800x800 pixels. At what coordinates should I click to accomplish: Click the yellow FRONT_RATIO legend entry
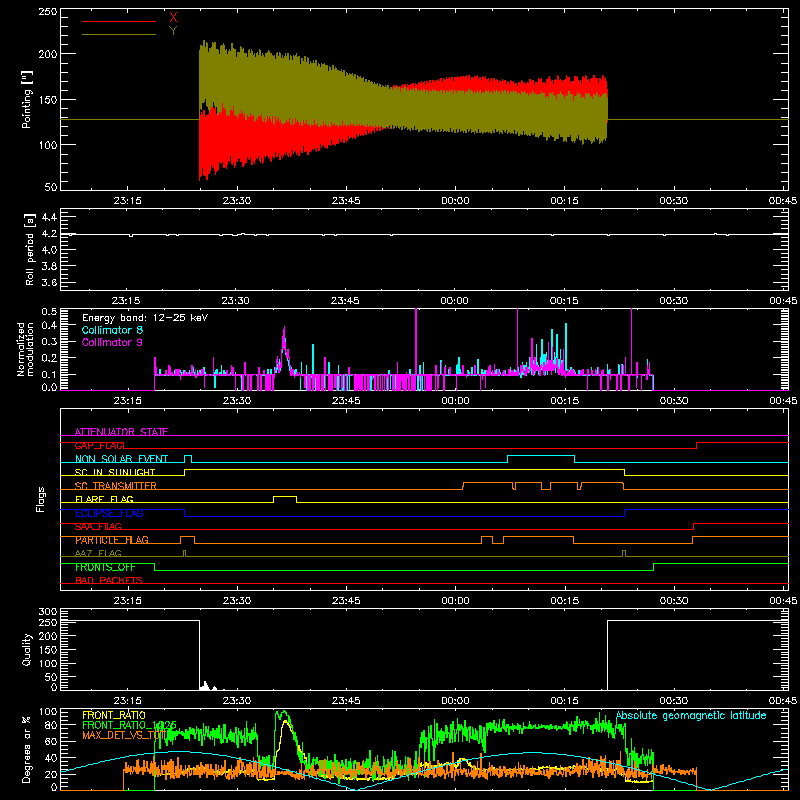[x=114, y=715]
